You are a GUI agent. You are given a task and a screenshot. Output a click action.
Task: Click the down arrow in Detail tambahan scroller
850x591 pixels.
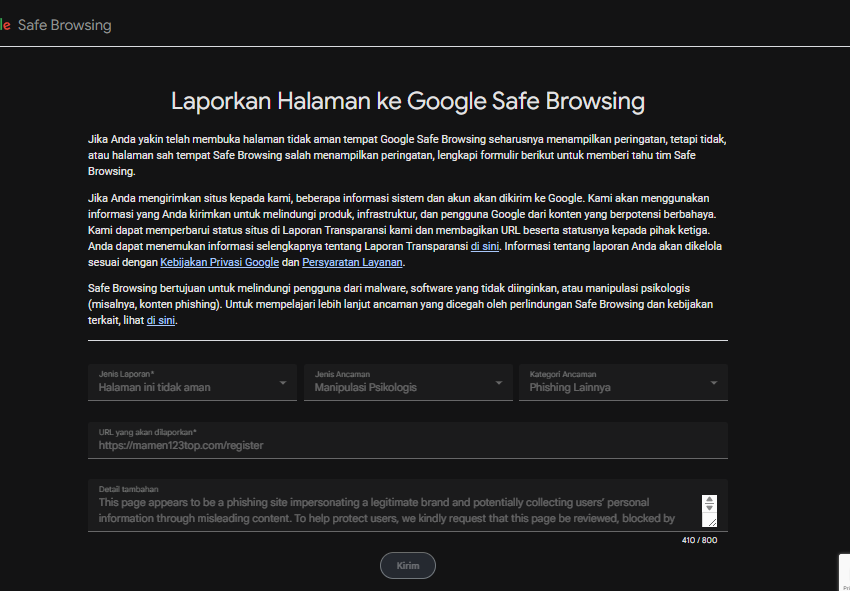tap(709, 508)
